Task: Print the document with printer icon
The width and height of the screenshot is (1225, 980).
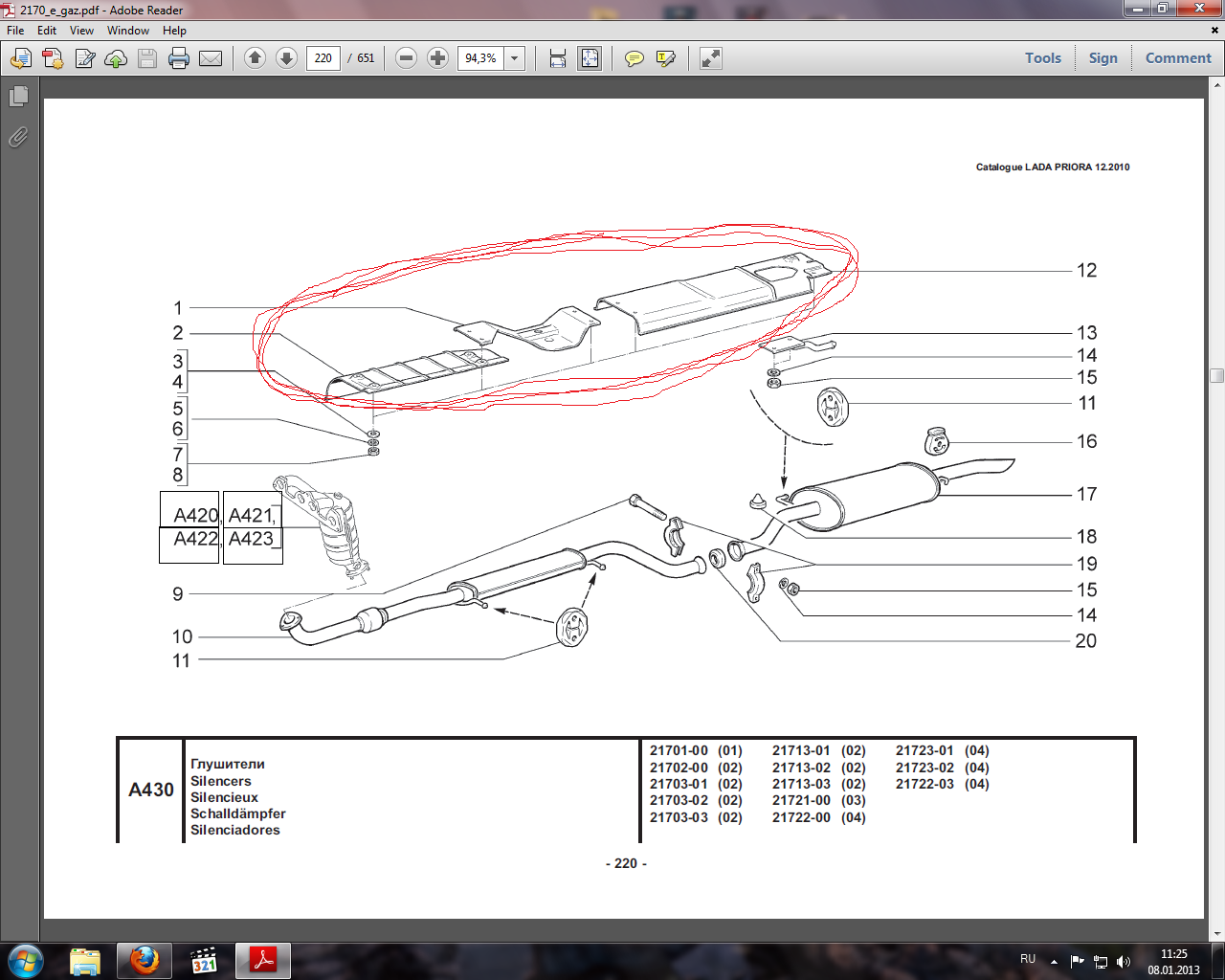Action: 179,58
